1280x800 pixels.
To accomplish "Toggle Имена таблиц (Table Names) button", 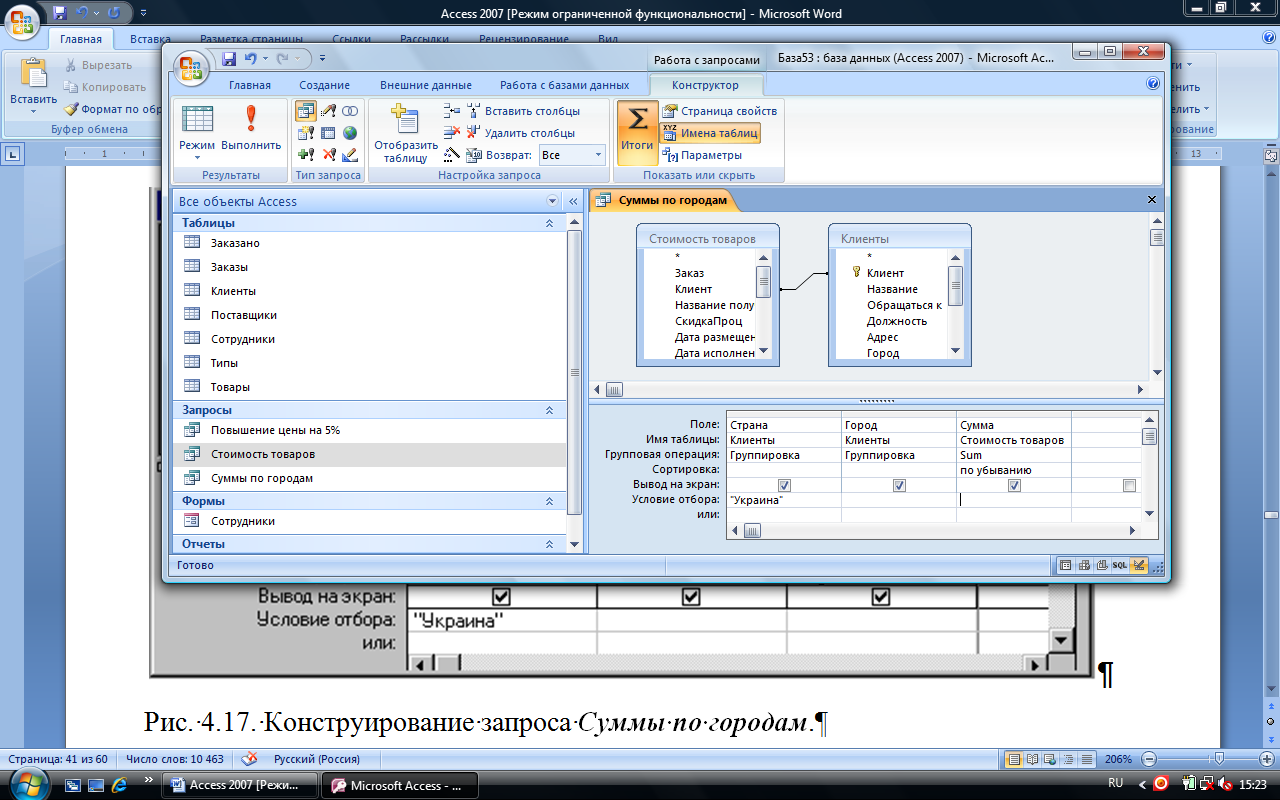I will coord(710,133).
